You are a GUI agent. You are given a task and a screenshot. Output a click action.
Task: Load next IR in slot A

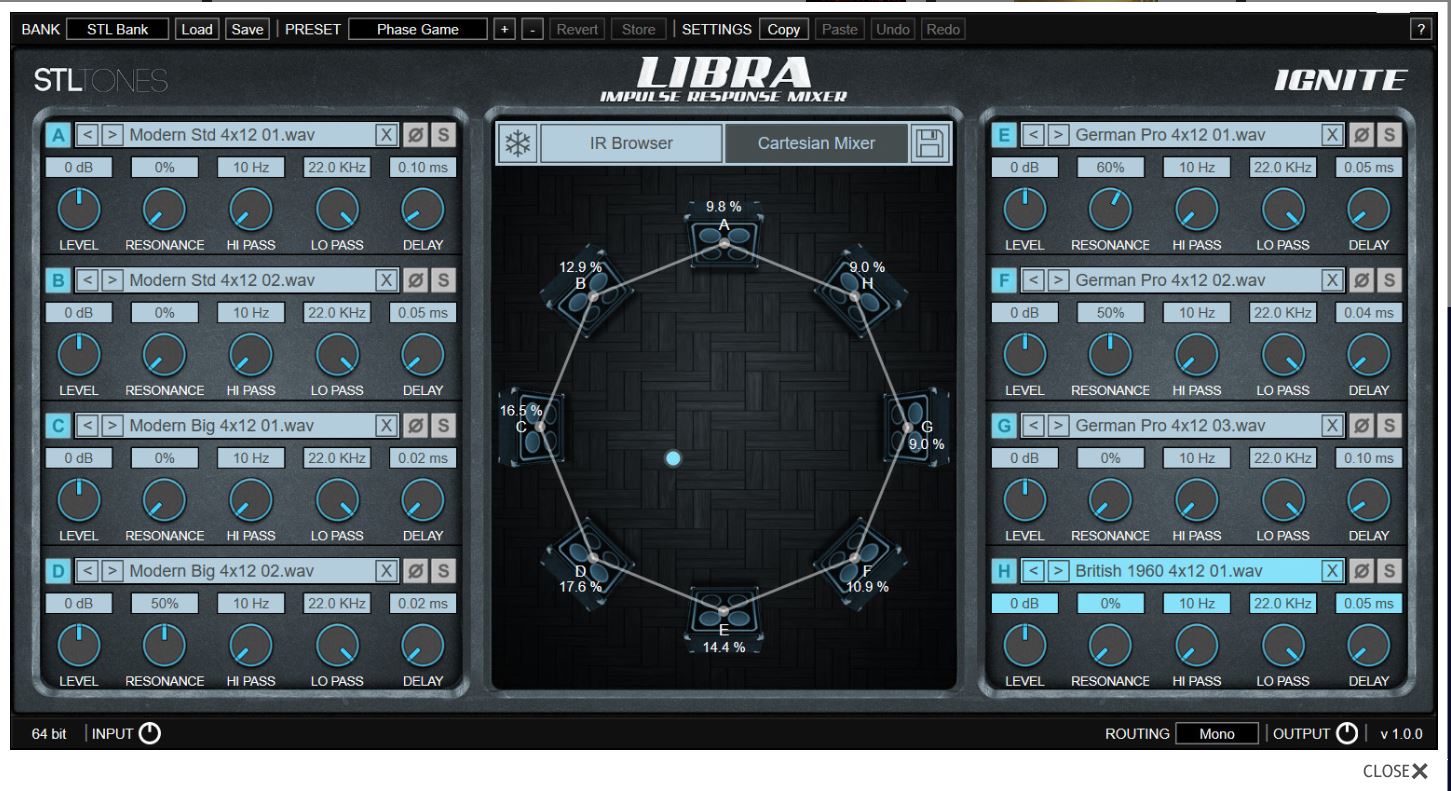coord(111,135)
